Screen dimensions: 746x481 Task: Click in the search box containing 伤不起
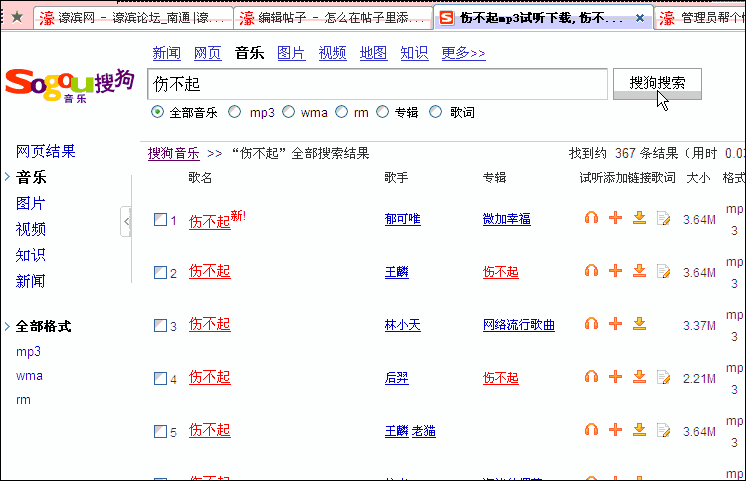[377, 84]
